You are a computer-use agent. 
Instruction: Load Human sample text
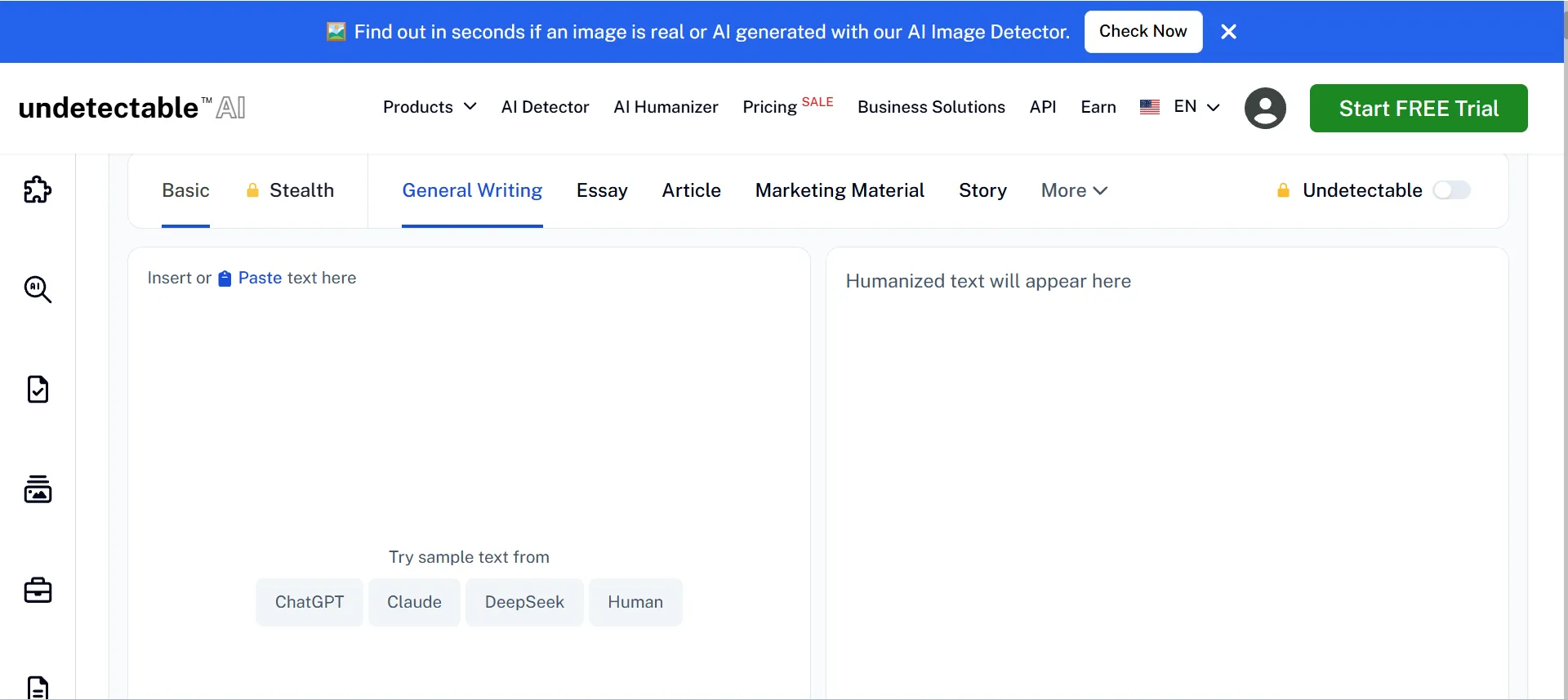635,602
